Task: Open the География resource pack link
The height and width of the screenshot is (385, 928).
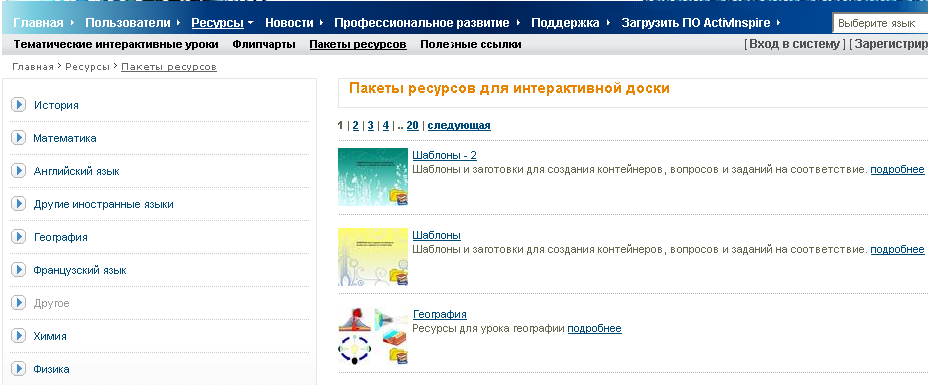Action: click(x=440, y=315)
